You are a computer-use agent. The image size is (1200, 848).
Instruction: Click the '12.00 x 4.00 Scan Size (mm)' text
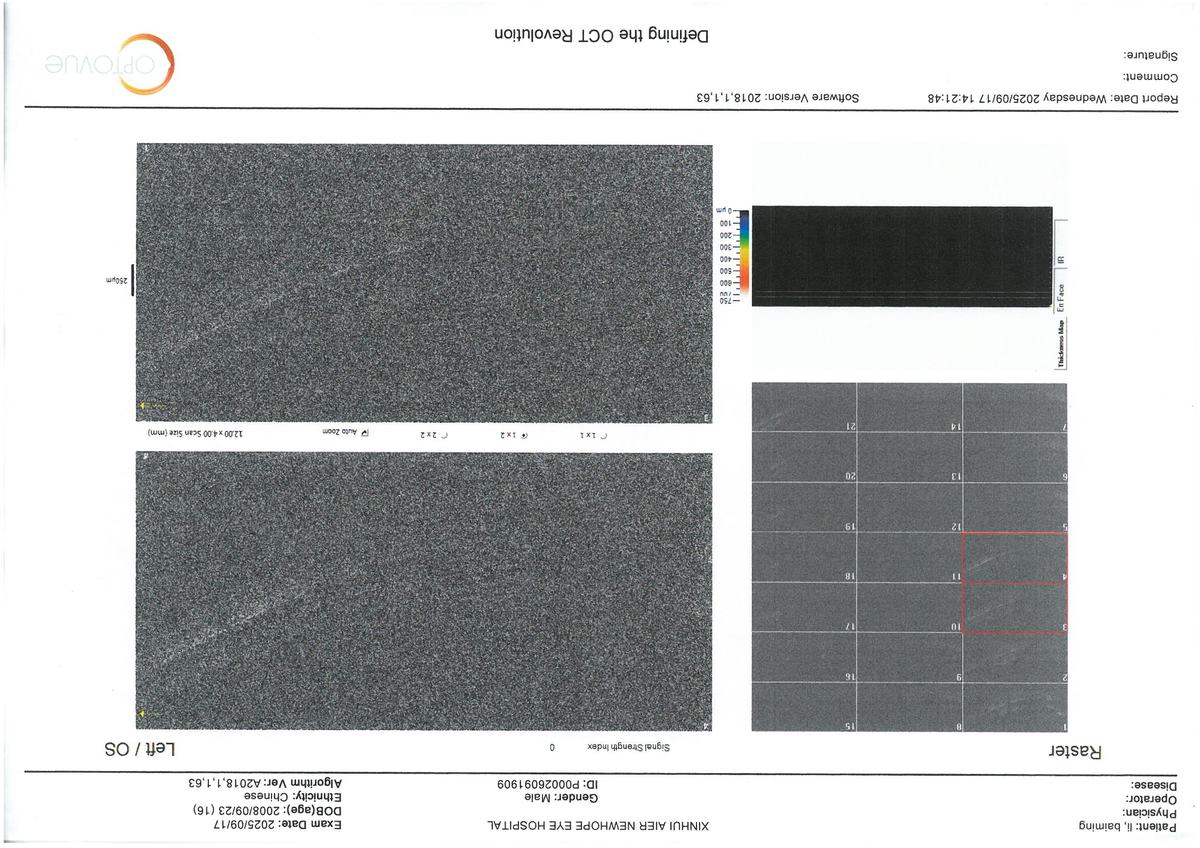click(195, 434)
